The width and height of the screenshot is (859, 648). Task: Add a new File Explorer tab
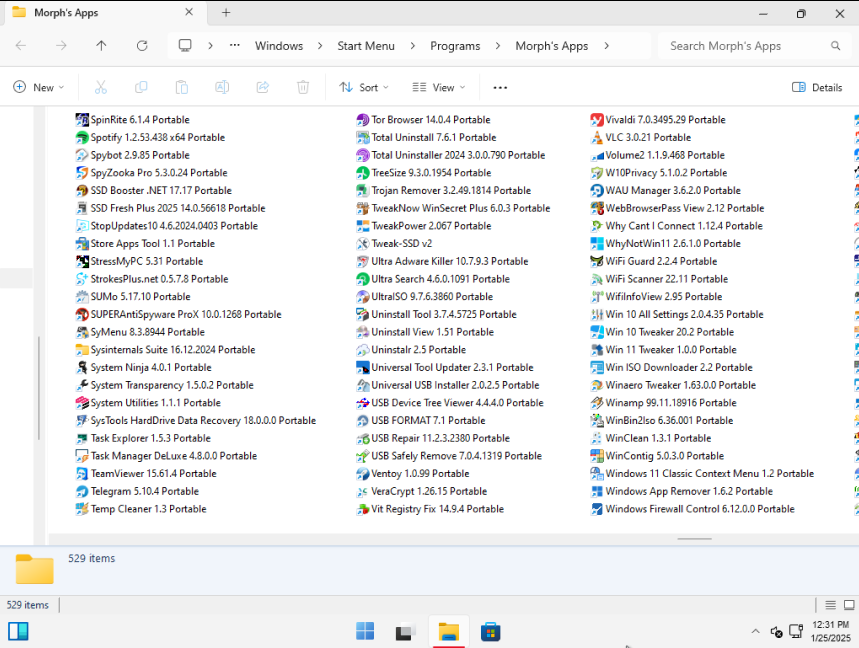click(226, 13)
